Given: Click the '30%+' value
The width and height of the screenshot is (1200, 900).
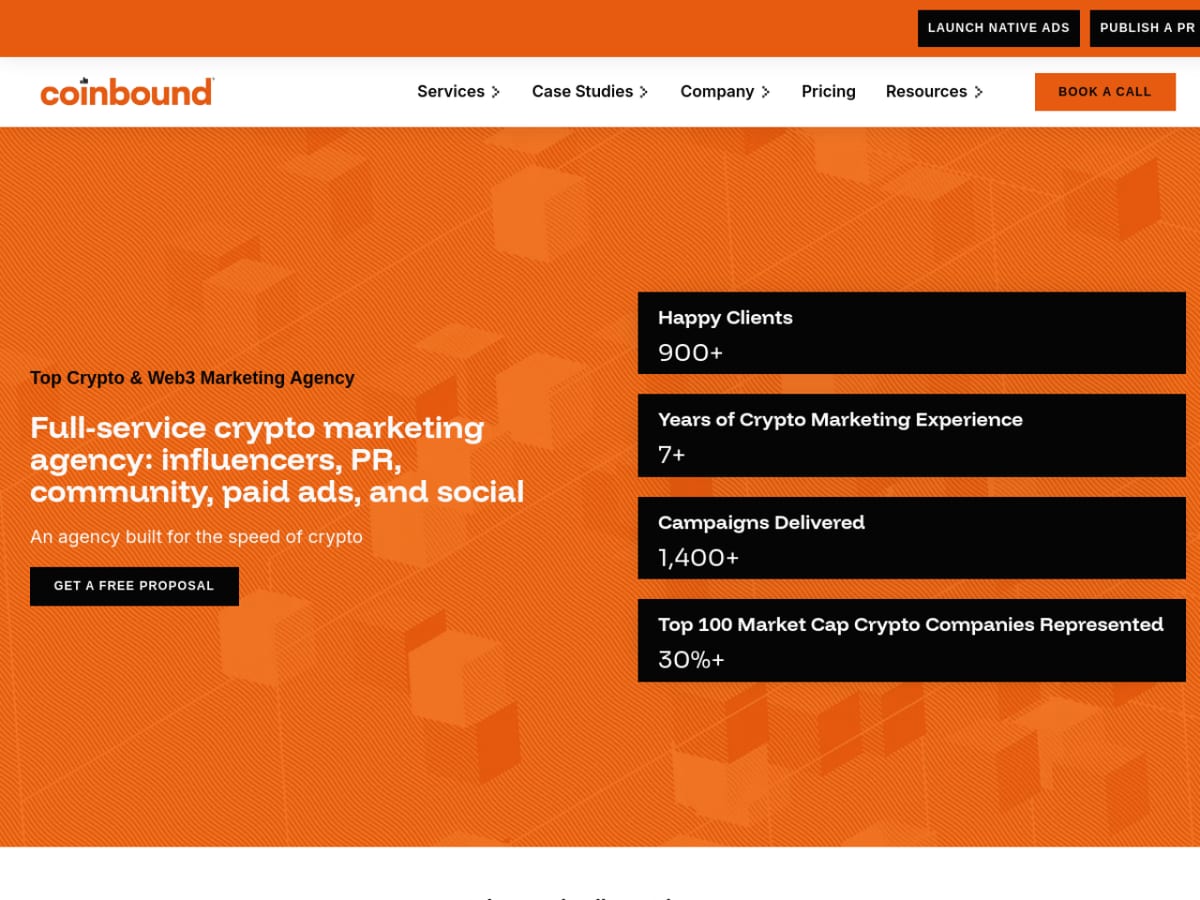Looking at the screenshot, I should pyautogui.click(x=691, y=660).
